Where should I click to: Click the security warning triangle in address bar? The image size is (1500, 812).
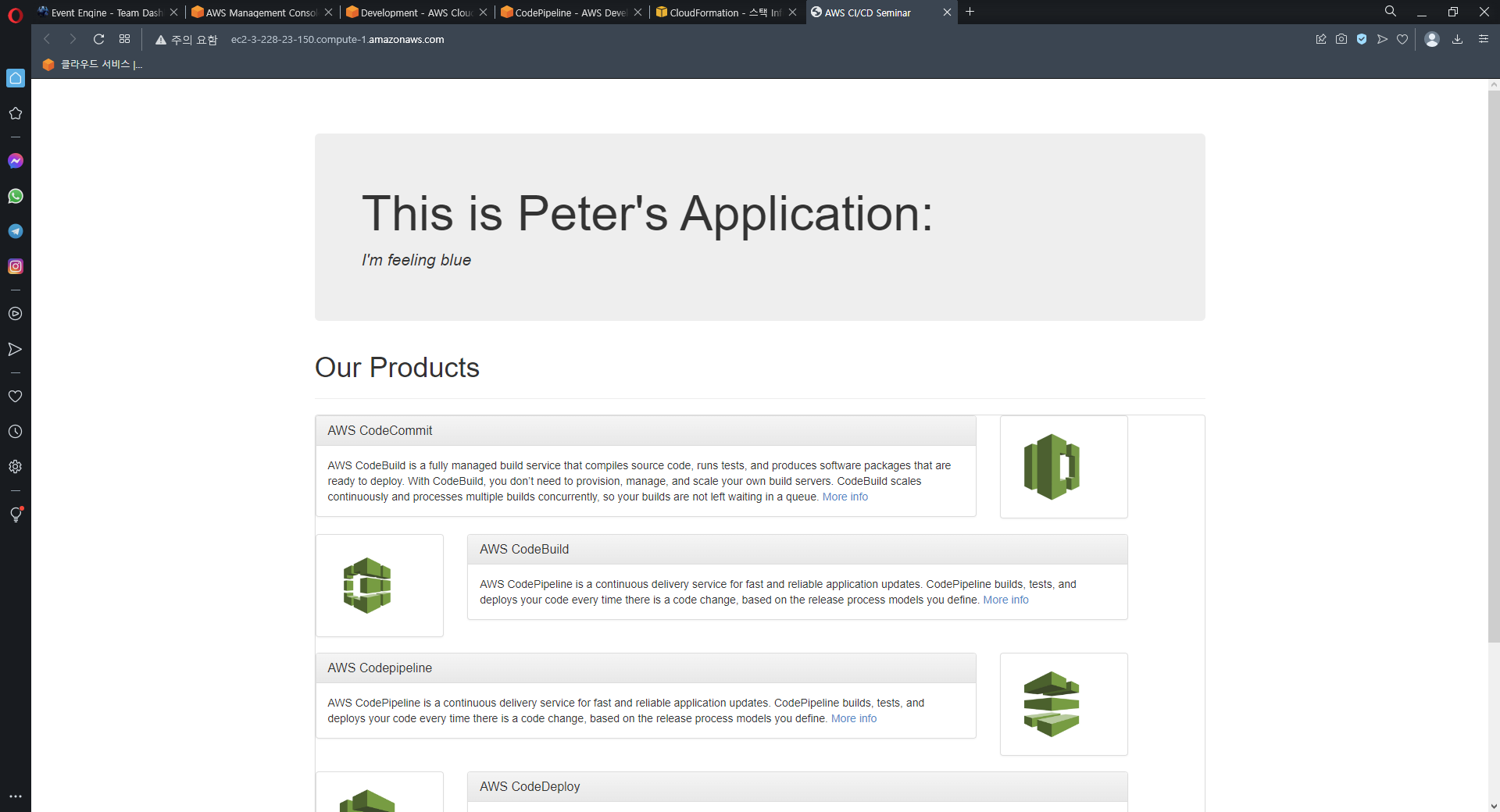tap(161, 40)
